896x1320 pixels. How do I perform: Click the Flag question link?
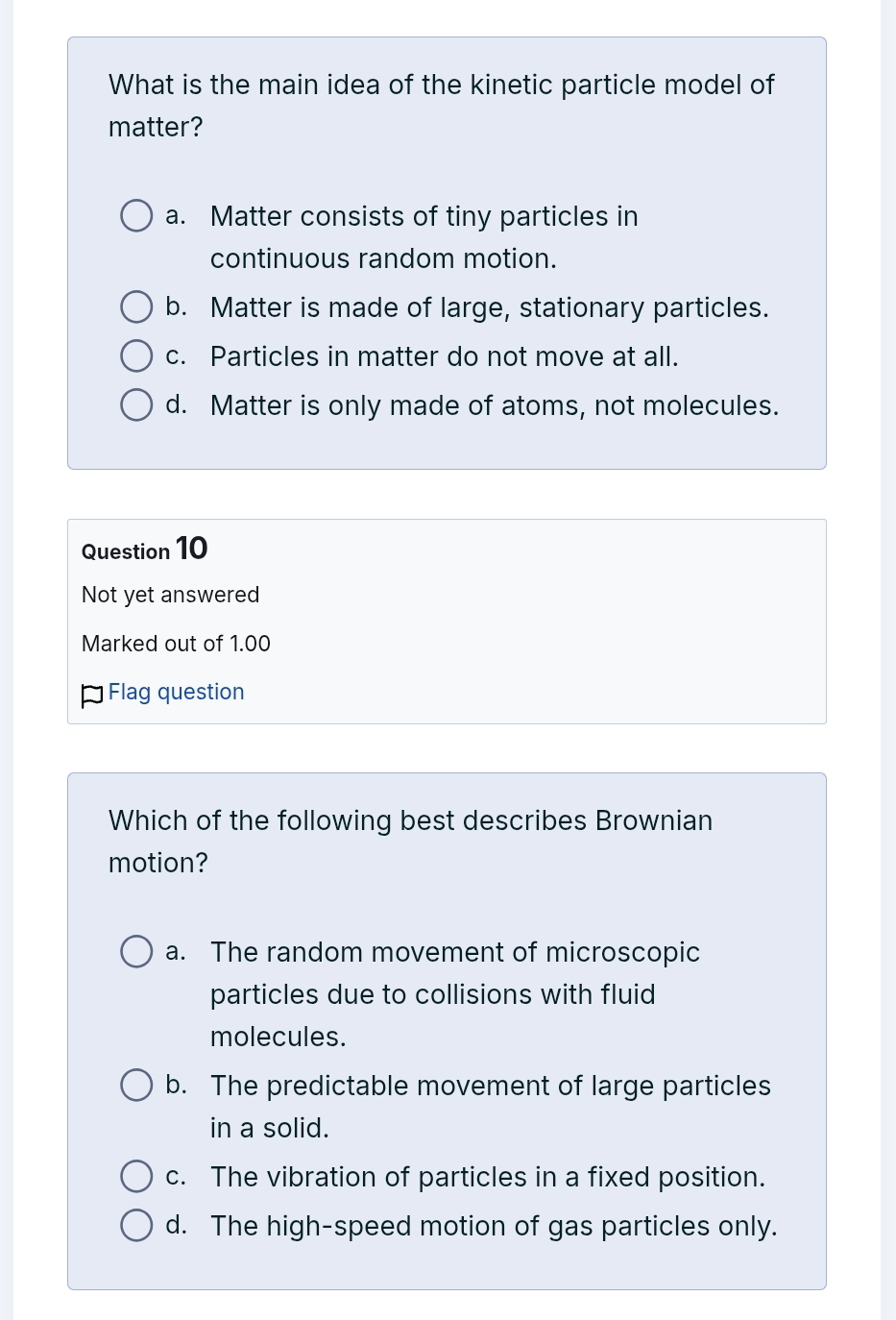pos(176,692)
